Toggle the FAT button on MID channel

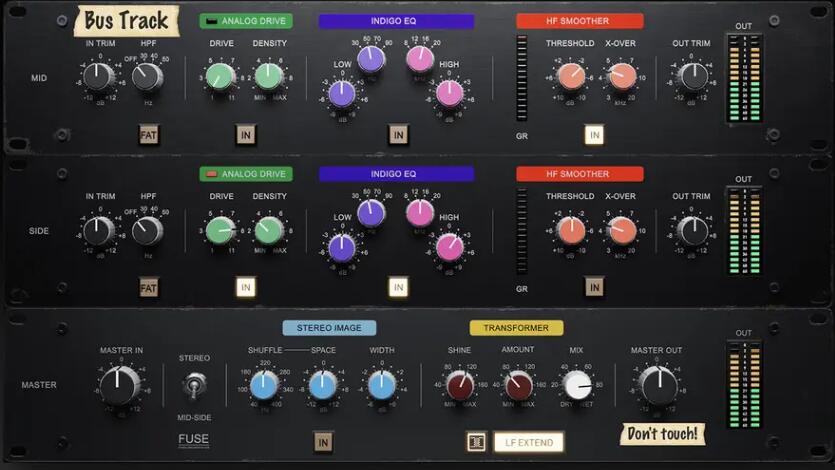pos(148,135)
